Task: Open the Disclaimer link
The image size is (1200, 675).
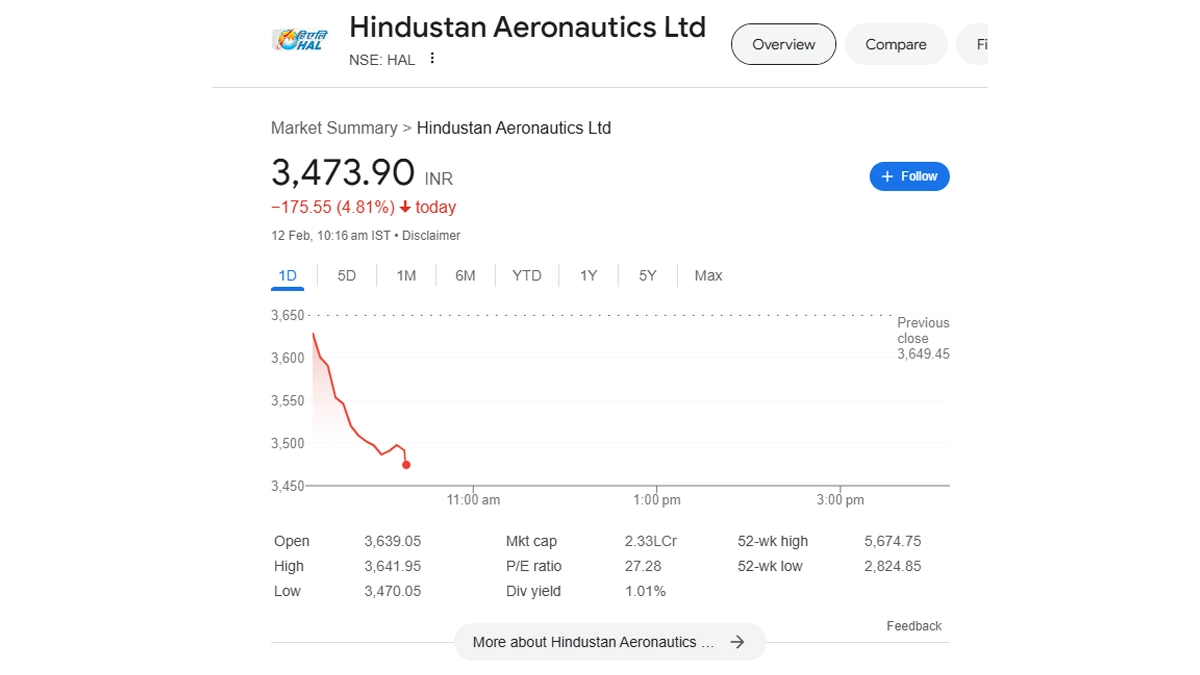Action: coord(431,236)
